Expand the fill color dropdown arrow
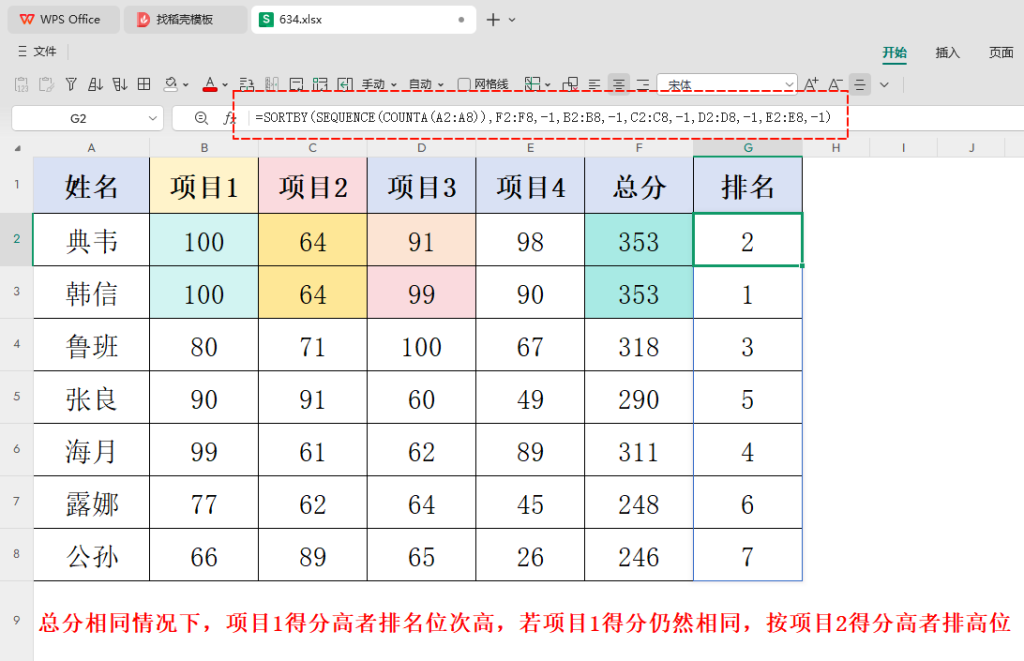 tap(186, 85)
